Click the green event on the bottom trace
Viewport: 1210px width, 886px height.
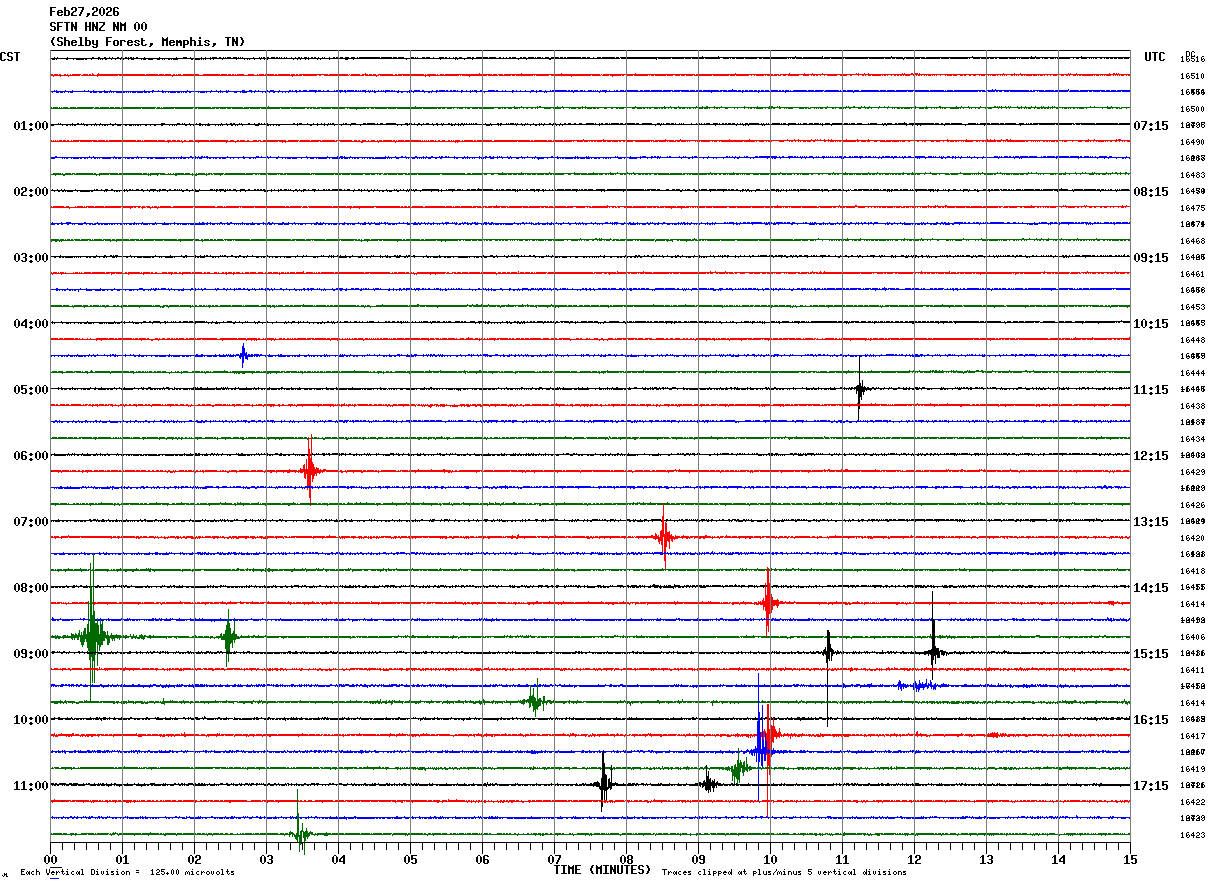click(298, 833)
